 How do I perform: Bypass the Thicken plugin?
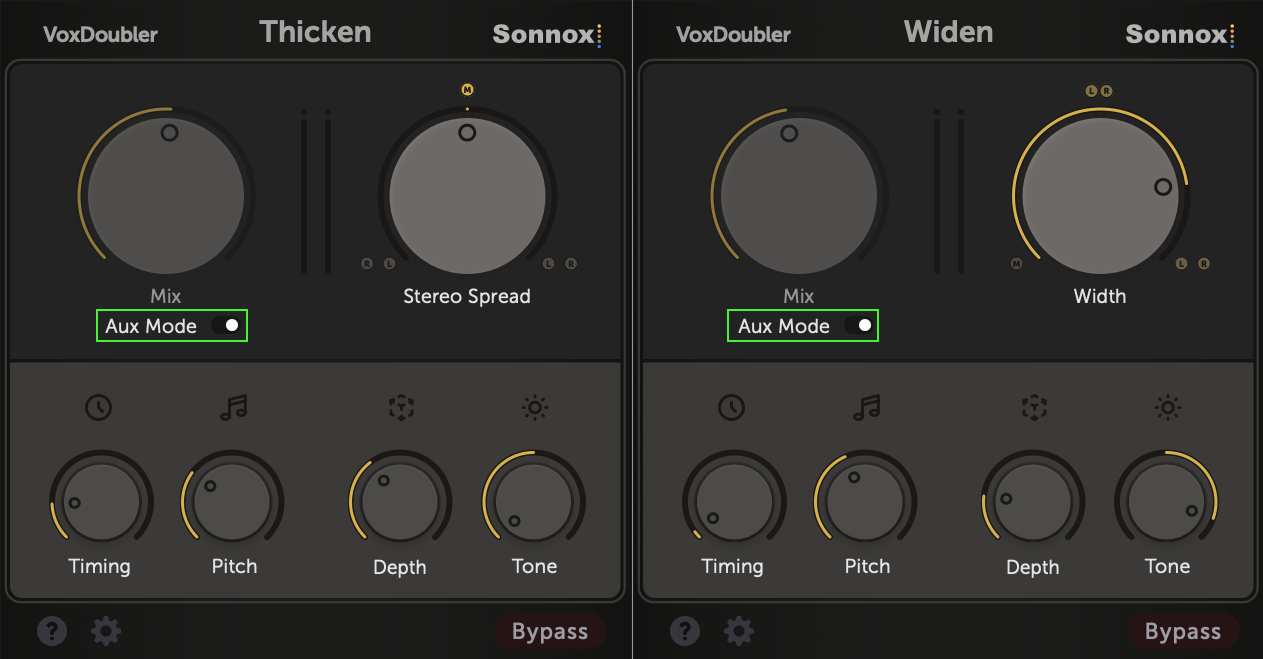tap(550, 632)
